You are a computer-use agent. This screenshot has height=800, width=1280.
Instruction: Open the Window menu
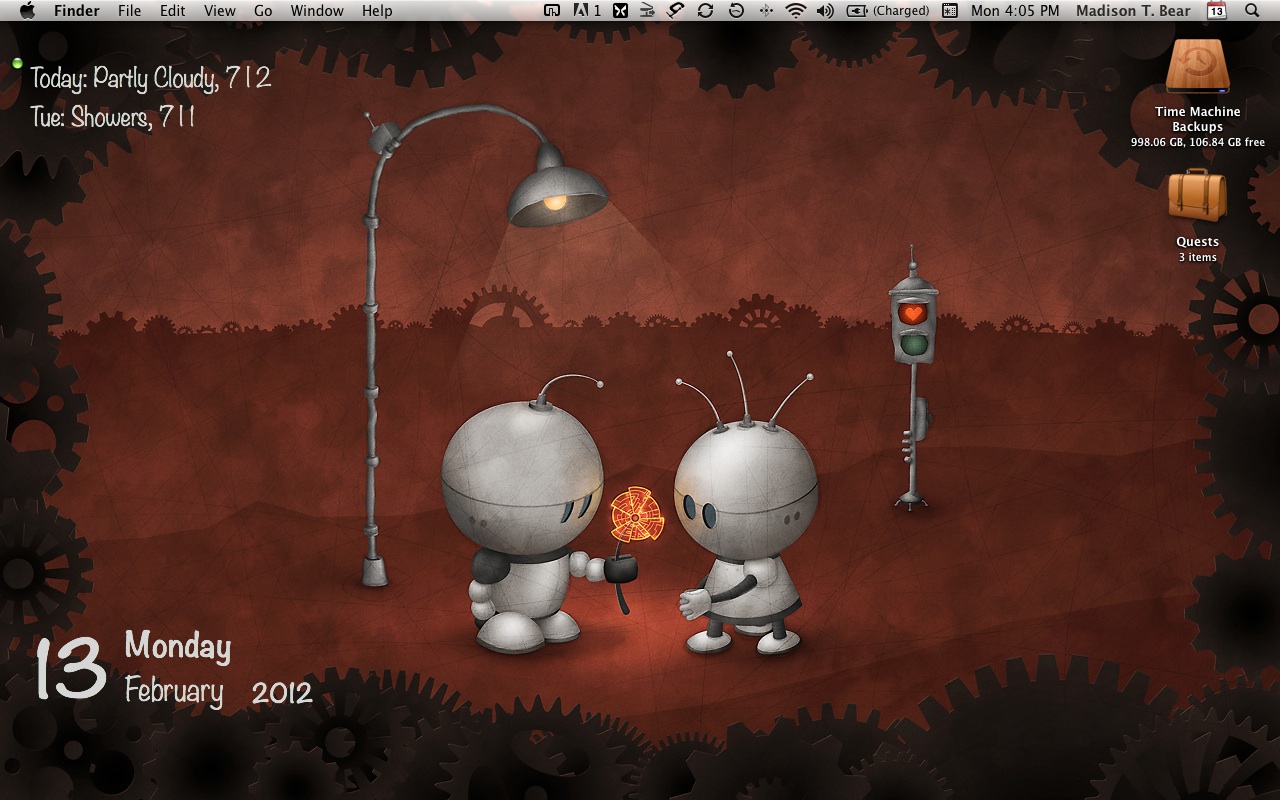317,10
